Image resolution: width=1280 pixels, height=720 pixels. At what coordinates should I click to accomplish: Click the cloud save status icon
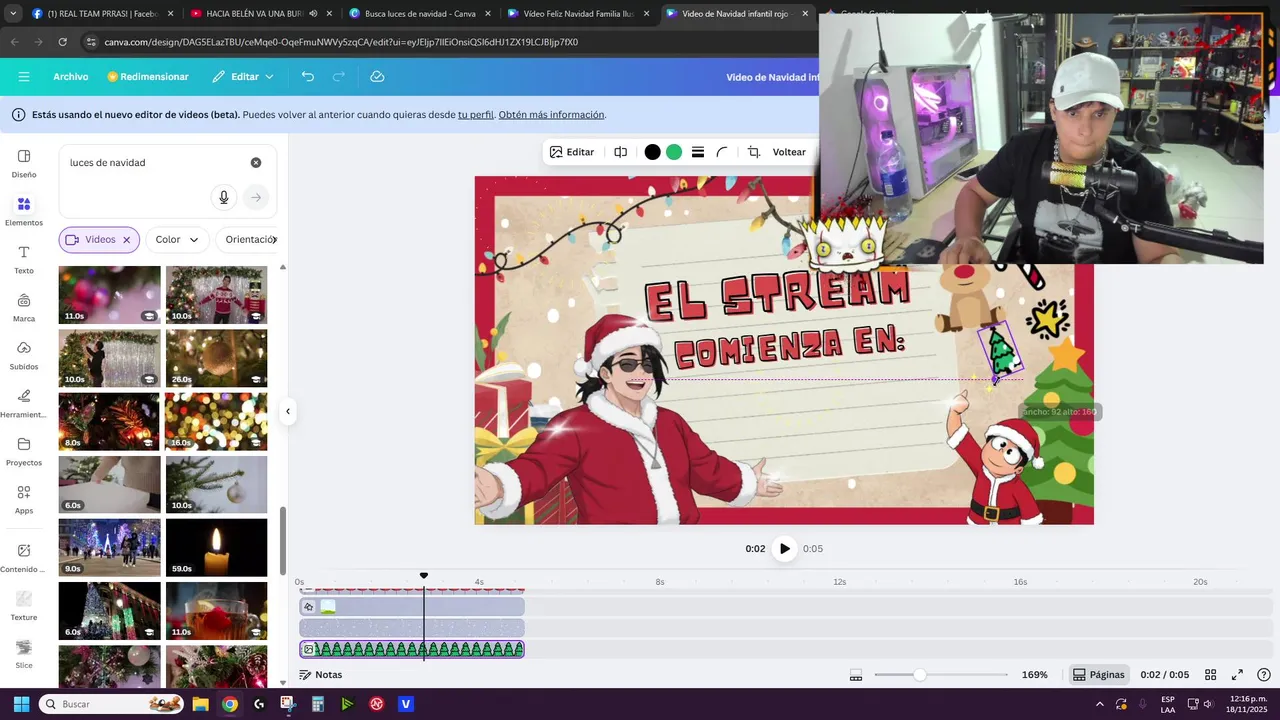(377, 77)
